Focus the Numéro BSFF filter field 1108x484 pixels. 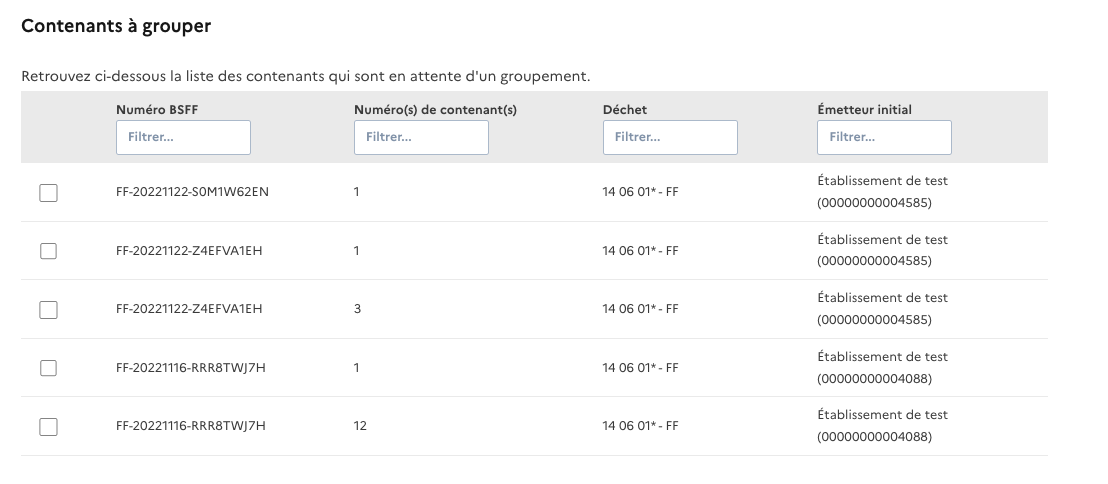coord(183,138)
